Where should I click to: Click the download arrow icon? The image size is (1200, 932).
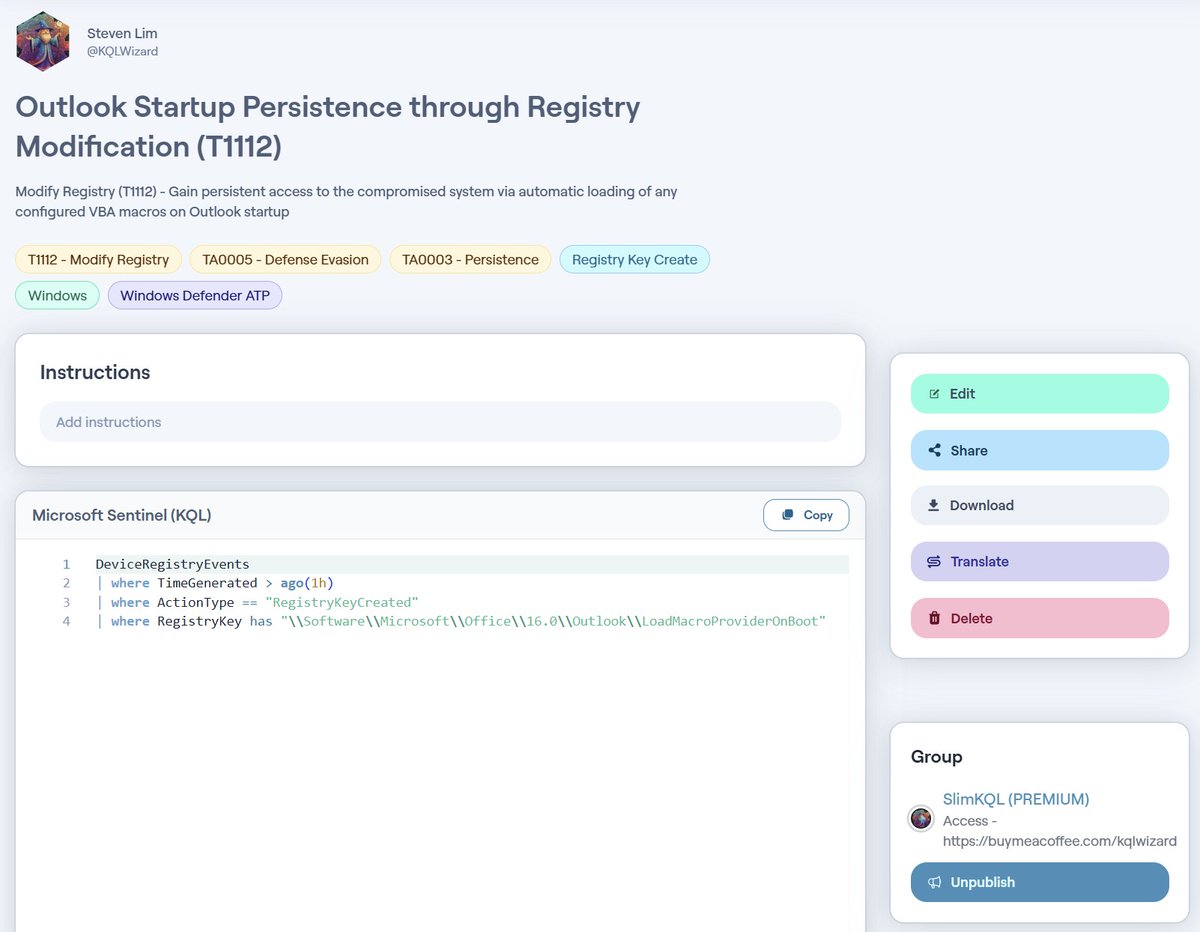[933, 505]
